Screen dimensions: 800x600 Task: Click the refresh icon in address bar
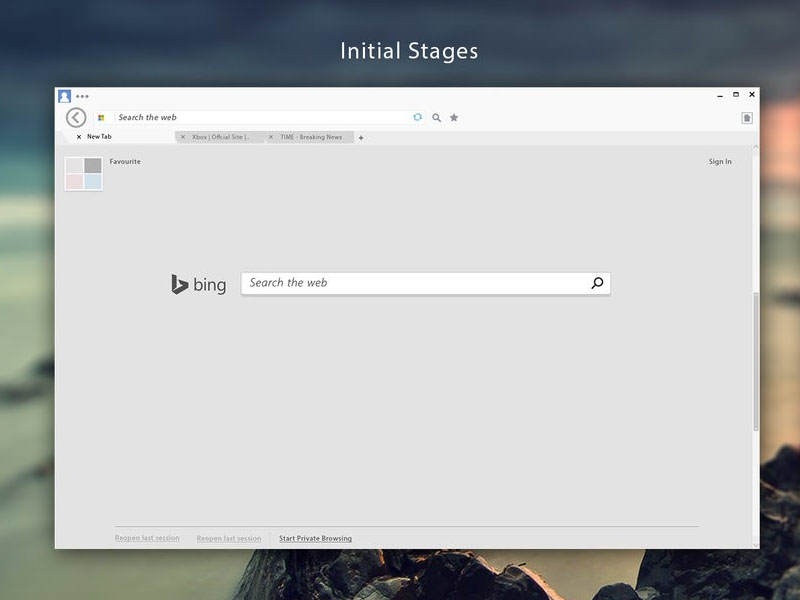pos(417,118)
